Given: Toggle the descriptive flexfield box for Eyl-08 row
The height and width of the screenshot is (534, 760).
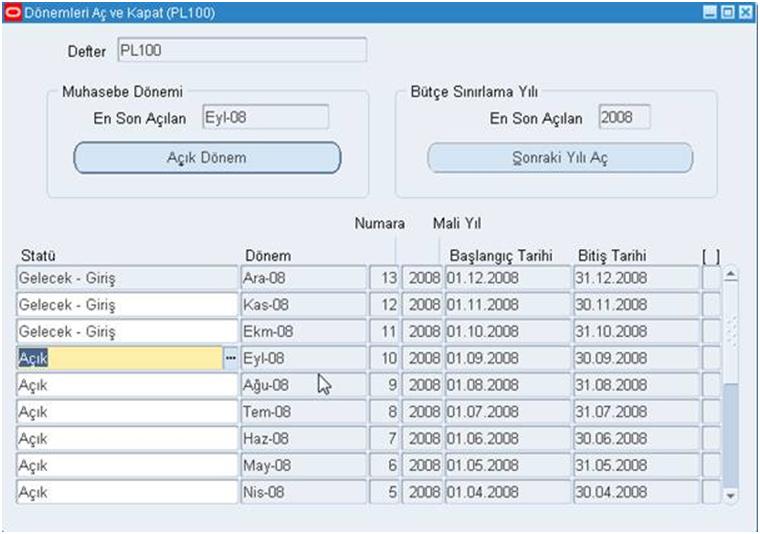Looking at the screenshot, I should coord(710,358).
